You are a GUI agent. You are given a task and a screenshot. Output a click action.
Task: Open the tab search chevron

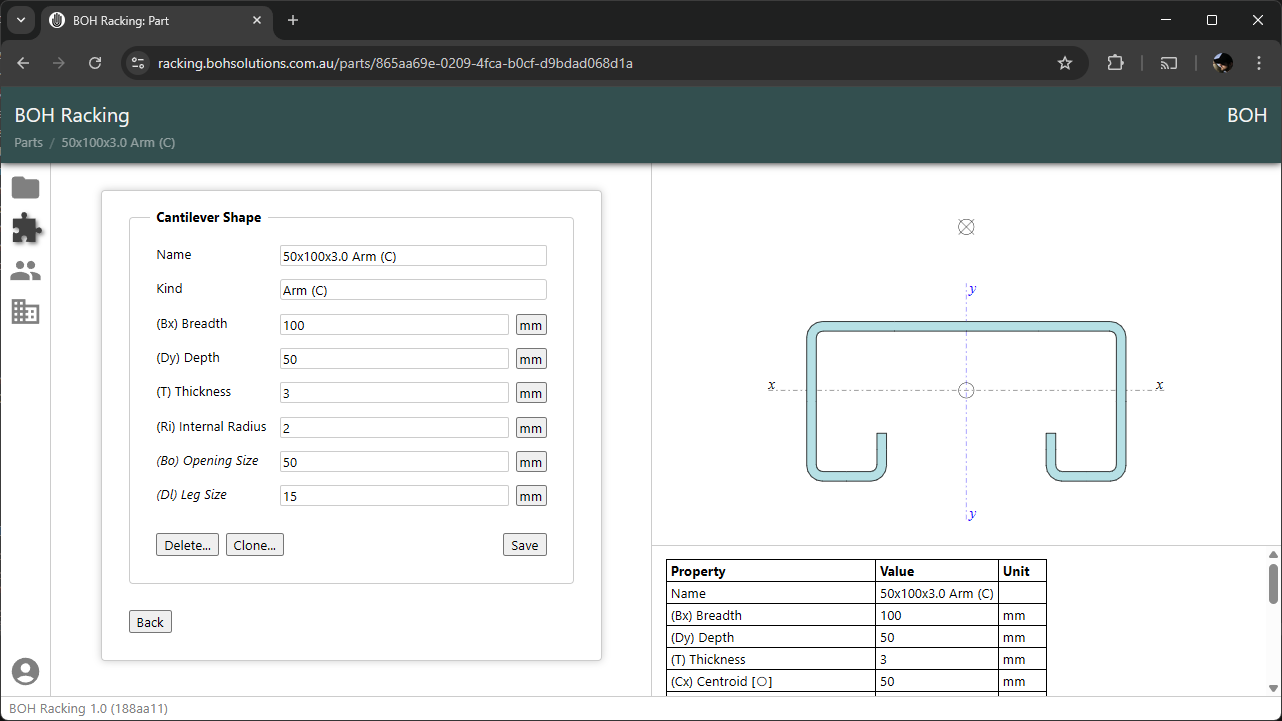(20, 20)
